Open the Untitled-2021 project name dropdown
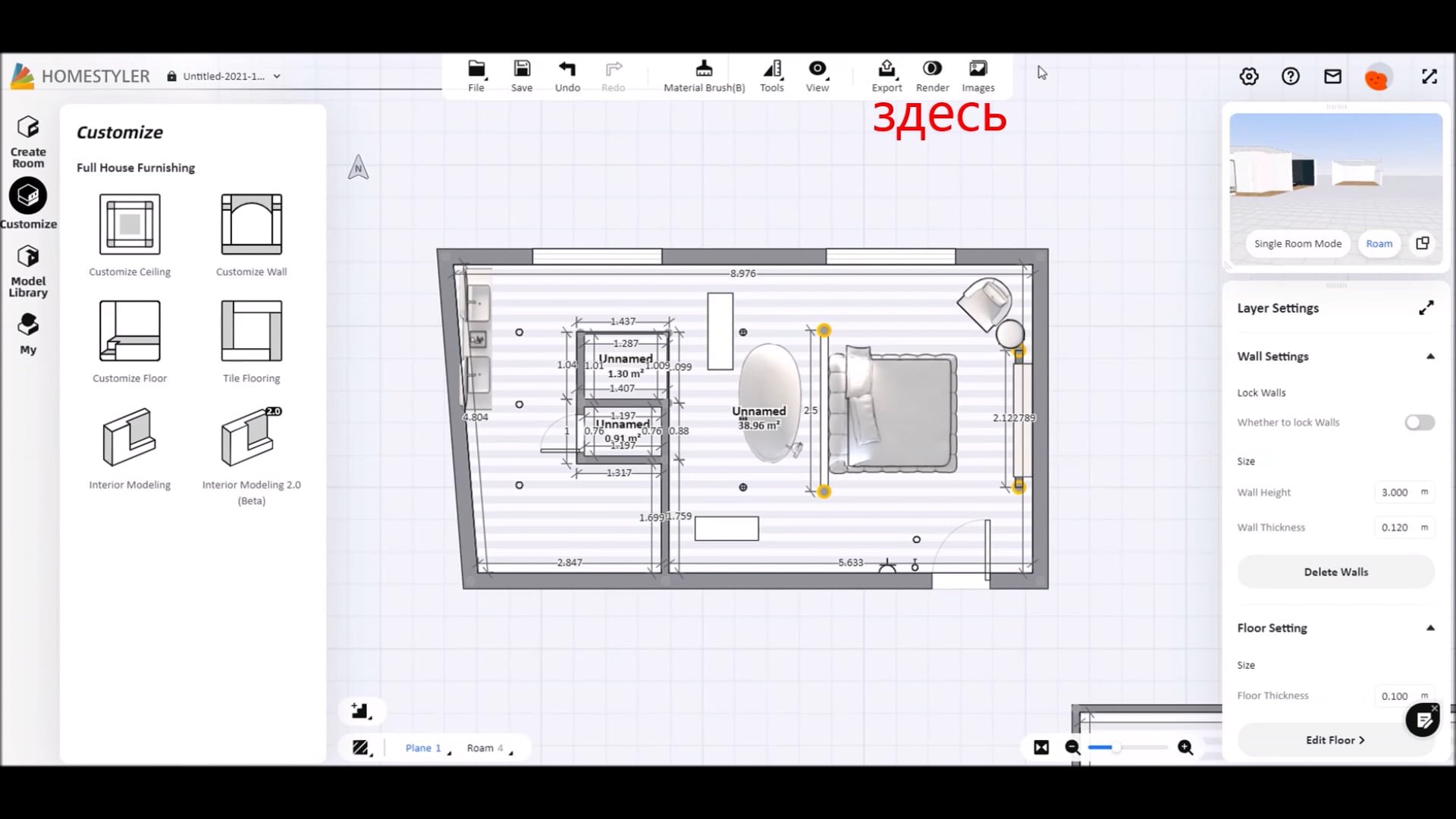Image resolution: width=1456 pixels, height=819 pixels. click(x=277, y=76)
